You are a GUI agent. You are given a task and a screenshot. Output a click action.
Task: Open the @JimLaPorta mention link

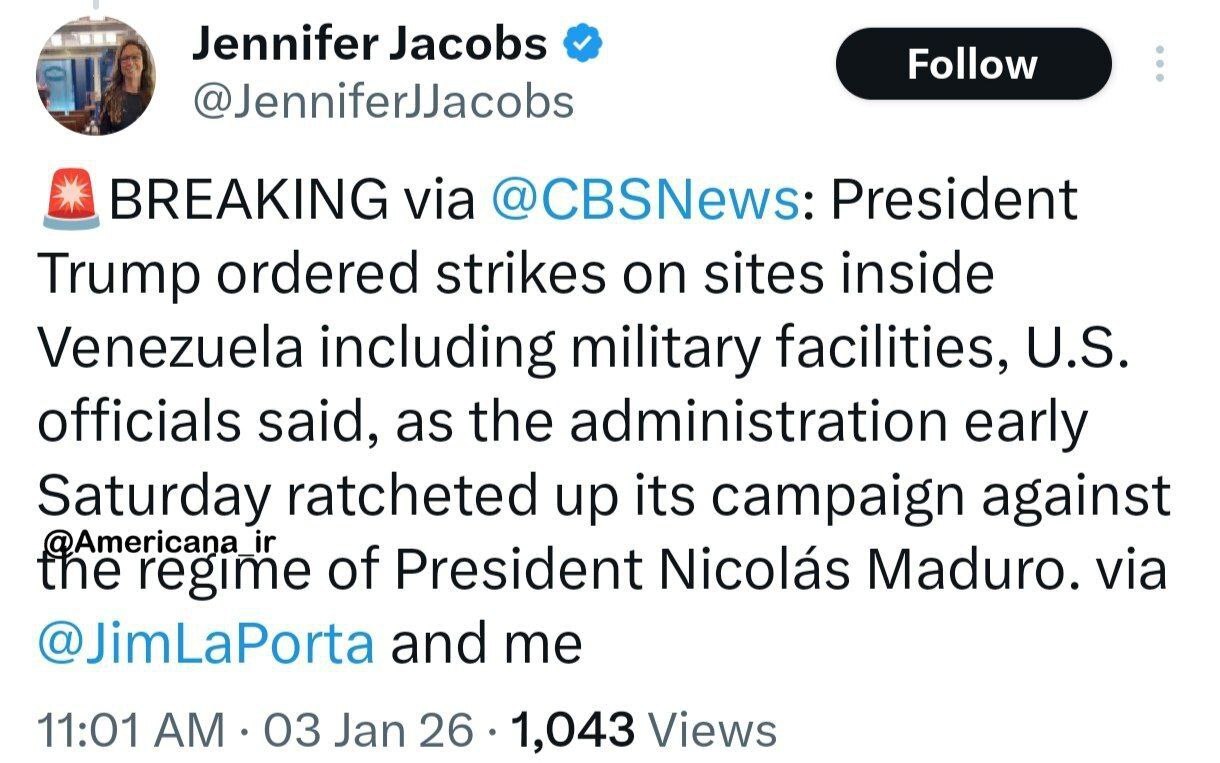pyautogui.click(x=205, y=644)
